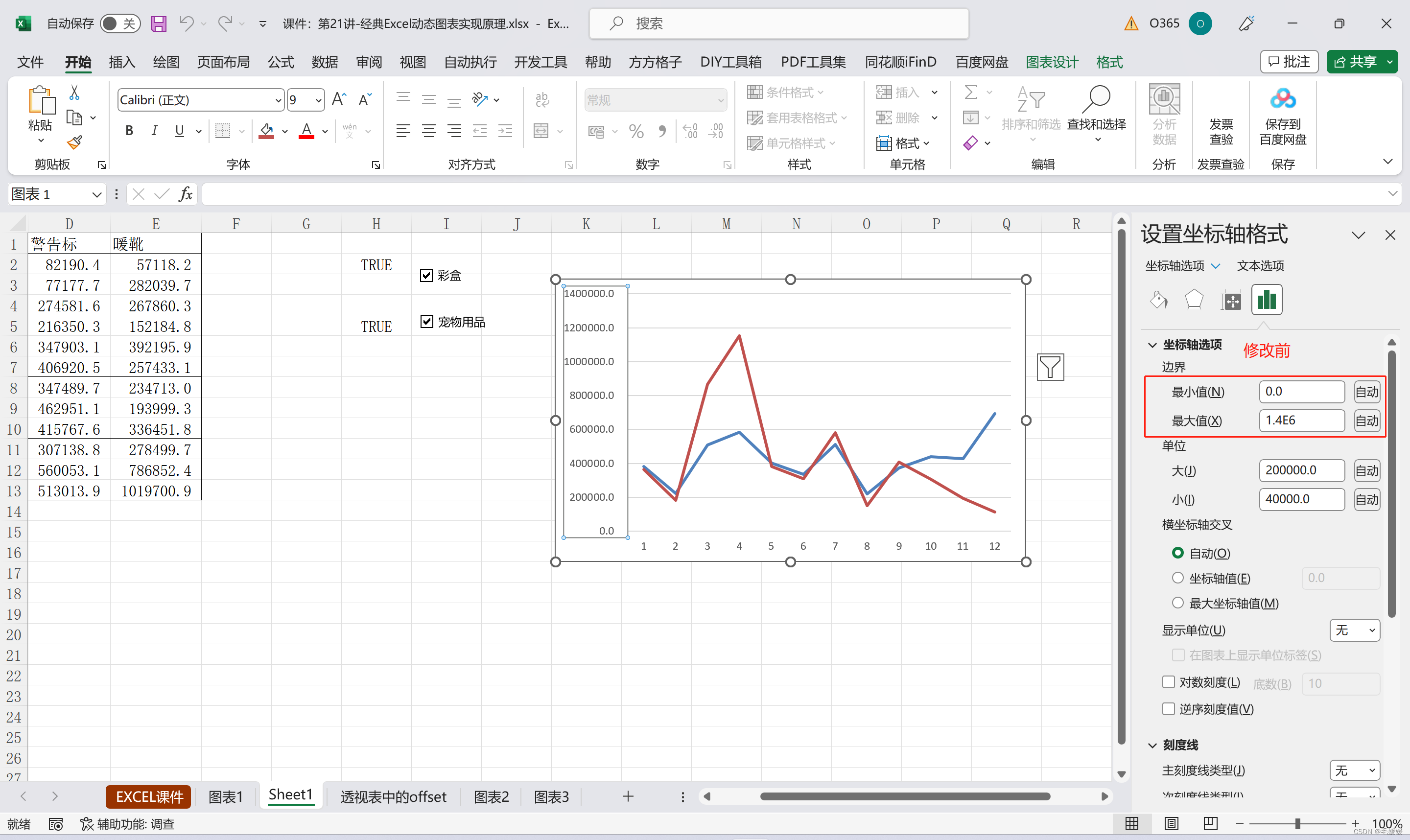Open the font name dropdown
This screenshot has height=840, width=1410.
click(x=278, y=100)
